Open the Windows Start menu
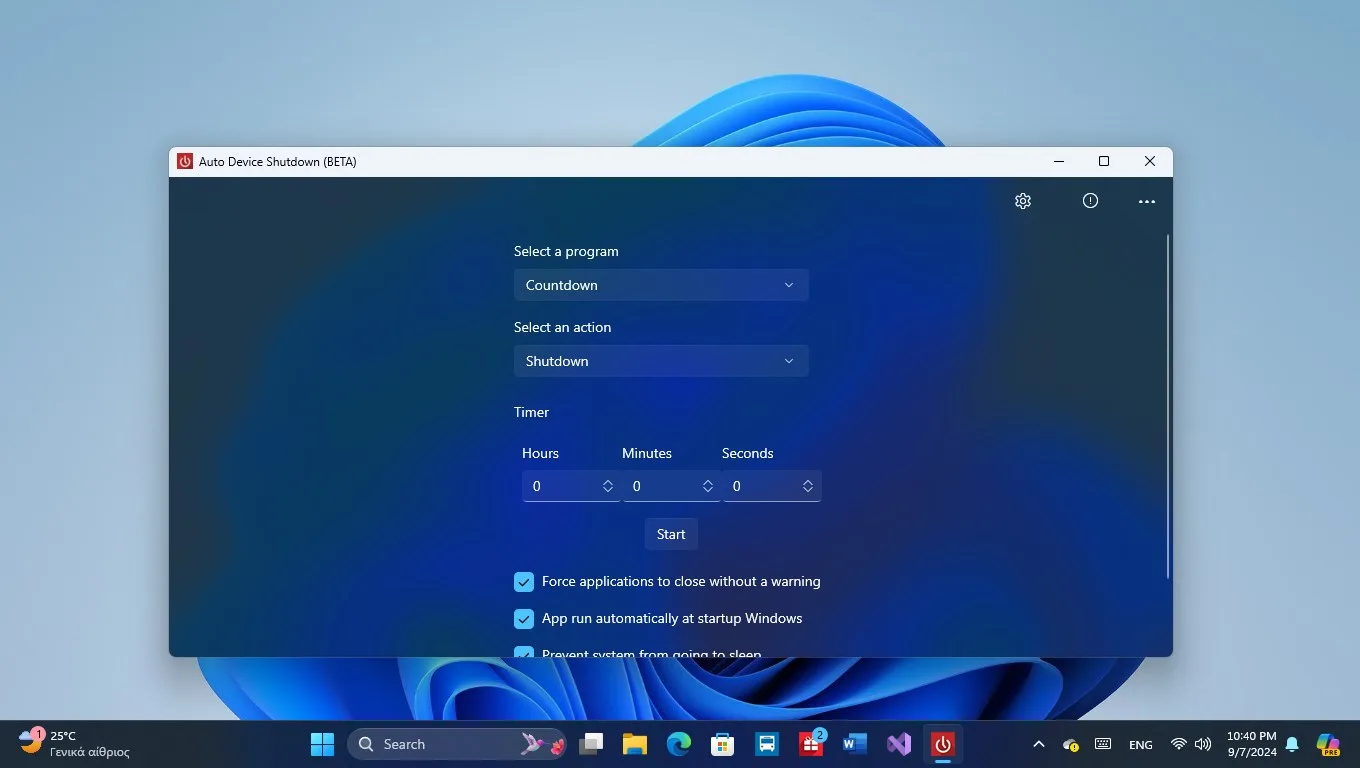1360x768 pixels. [322, 744]
